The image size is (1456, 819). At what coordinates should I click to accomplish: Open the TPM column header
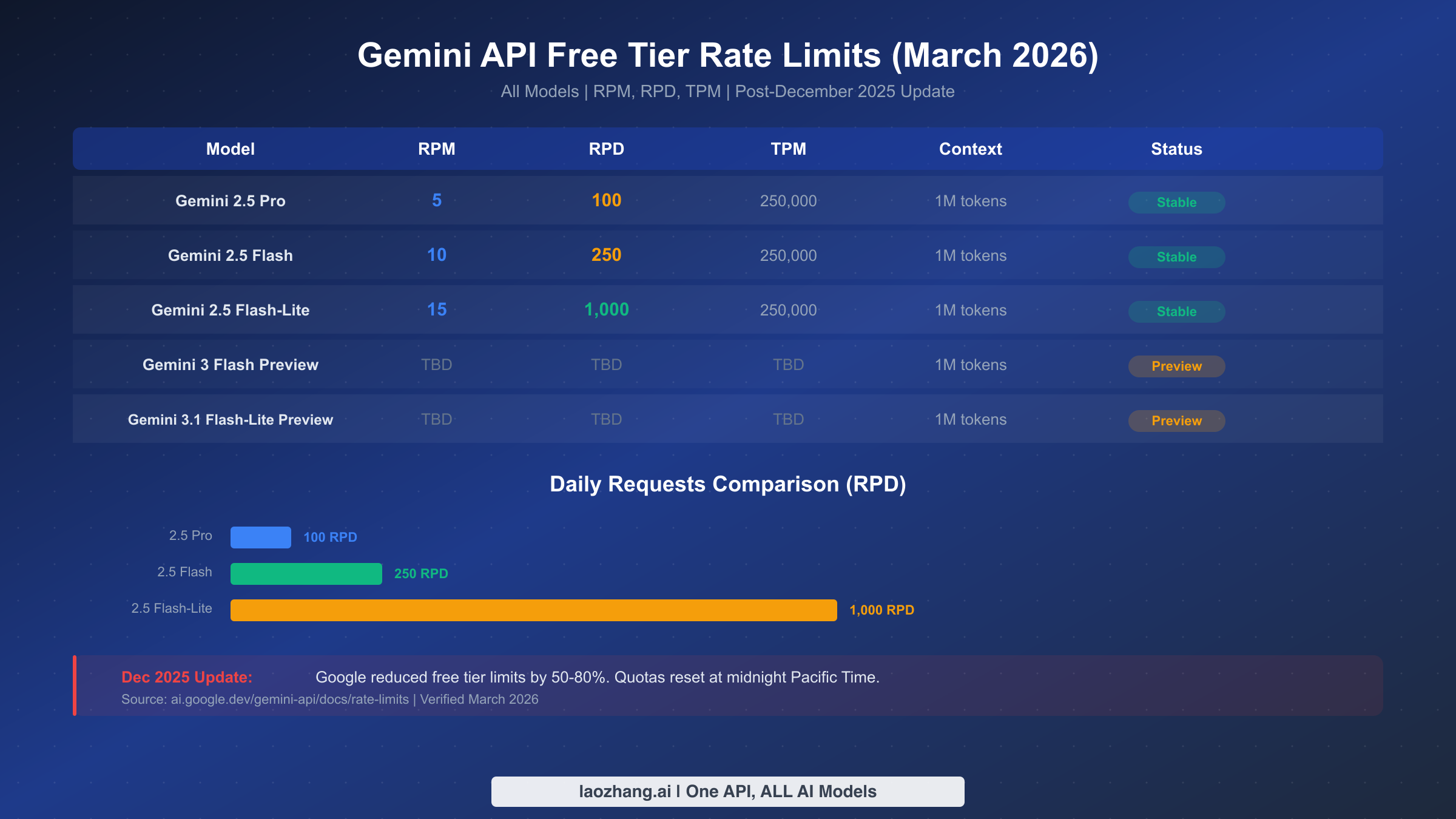pyautogui.click(x=788, y=149)
